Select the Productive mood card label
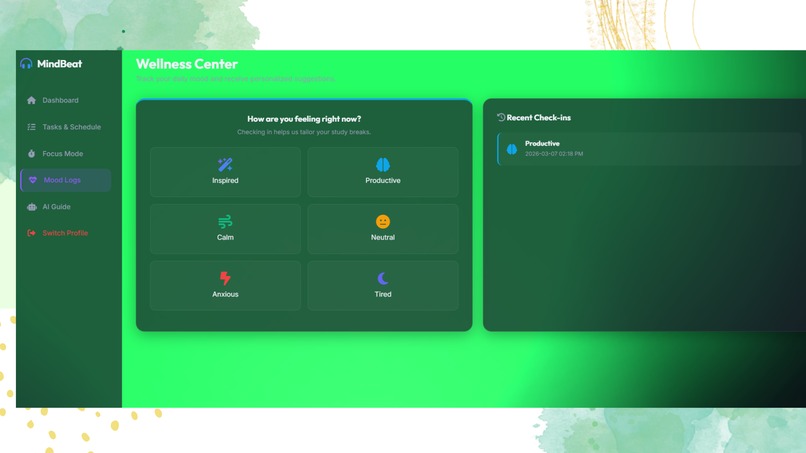Viewport: 806px width, 453px height. (x=383, y=180)
